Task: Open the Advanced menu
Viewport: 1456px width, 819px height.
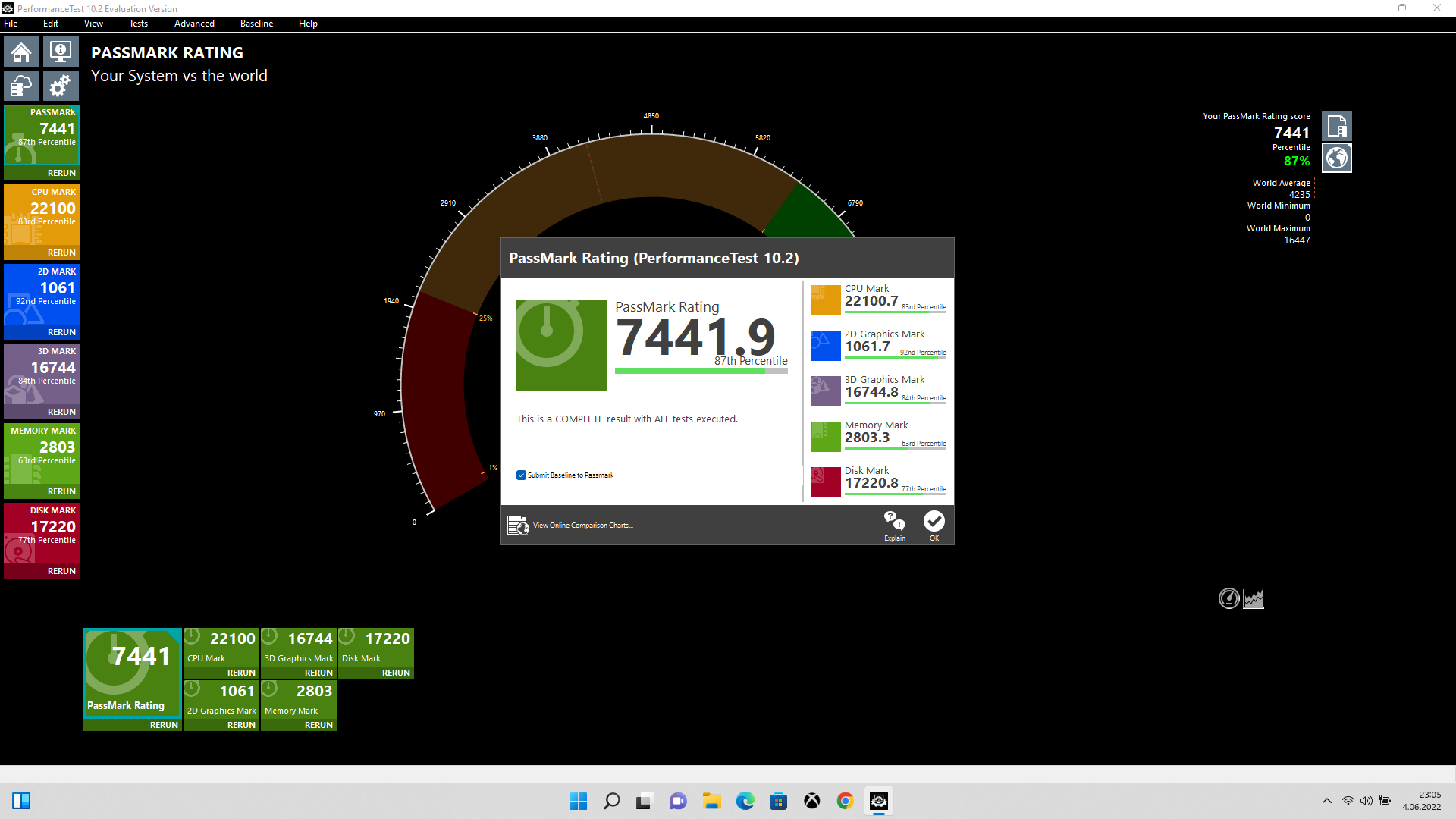Action: point(194,24)
